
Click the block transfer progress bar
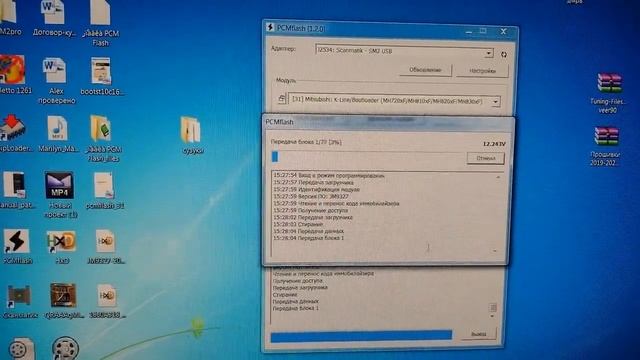pyautogui.click(x=367, y=157)
